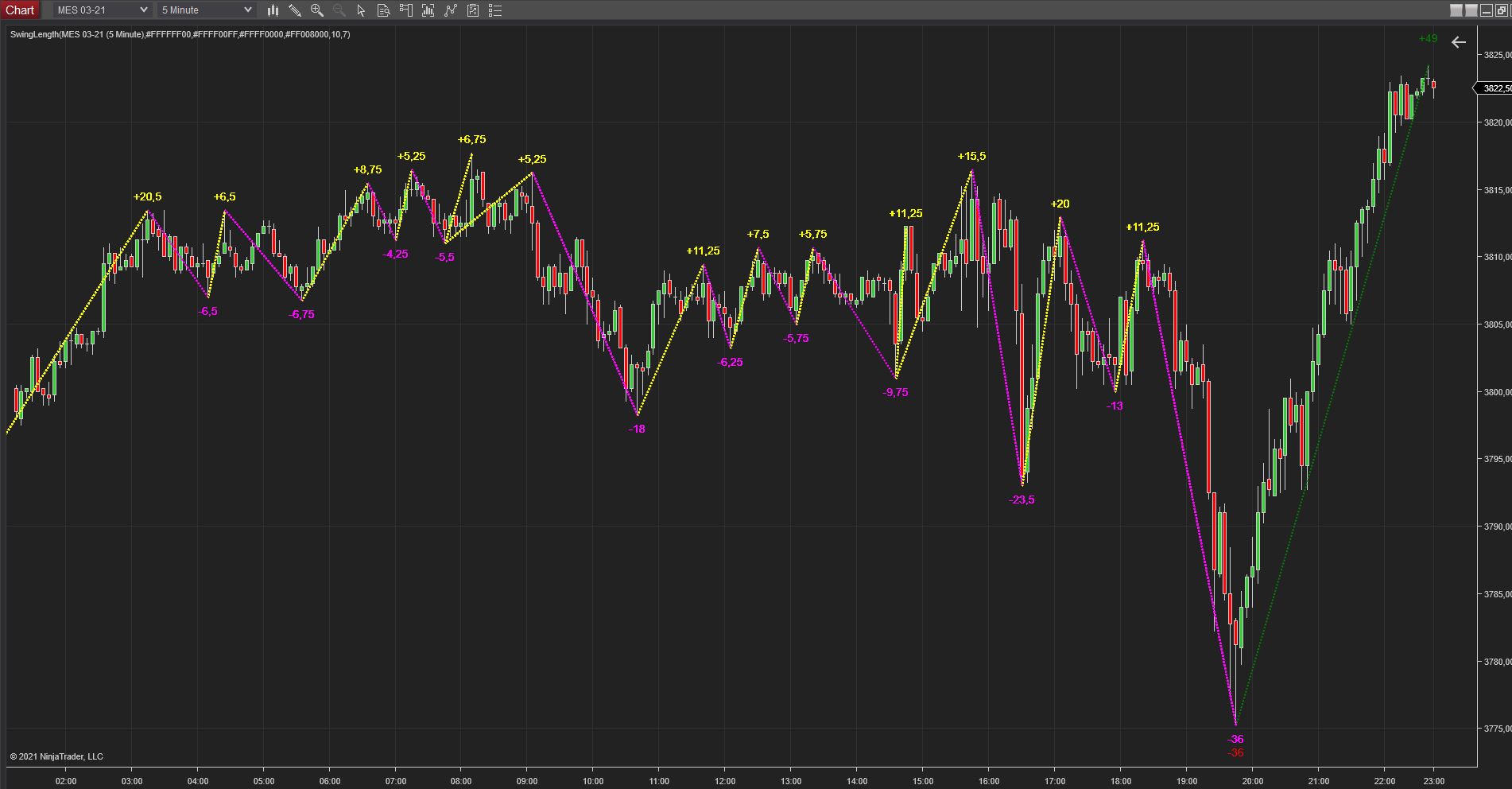Click the -18 swing label
The width and height of the screenshot is (1512, 789).
pyautogui.click(x=637, y=429)
